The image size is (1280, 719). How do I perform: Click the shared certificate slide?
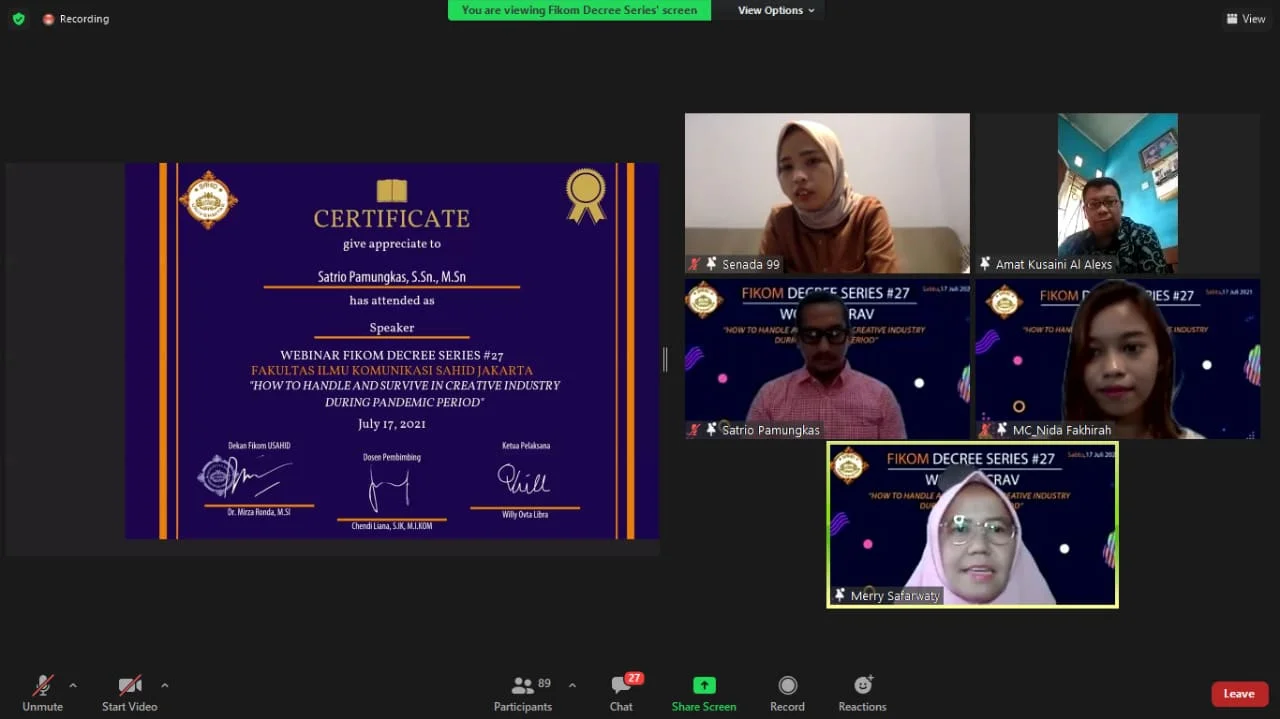tap(392, 351)
